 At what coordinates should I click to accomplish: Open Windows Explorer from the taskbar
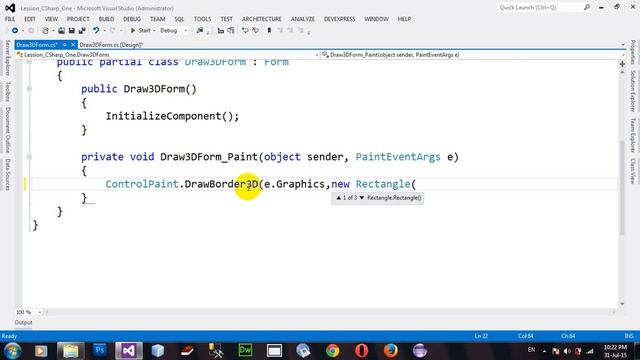tap(71, 351)
